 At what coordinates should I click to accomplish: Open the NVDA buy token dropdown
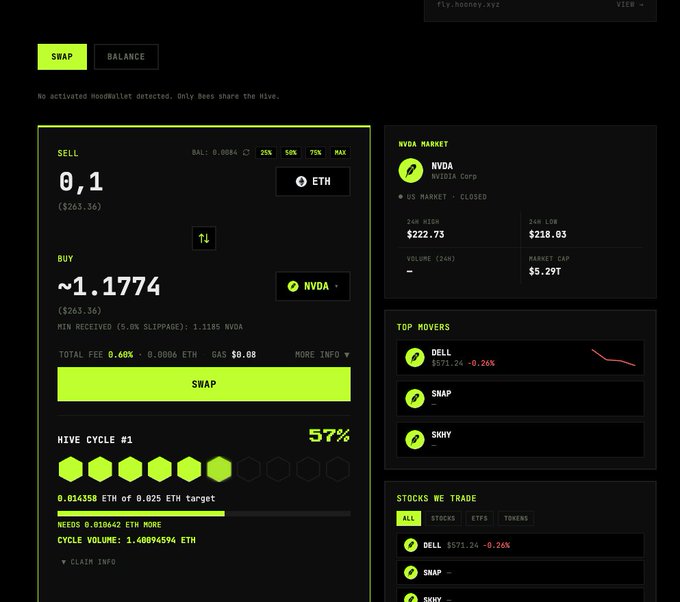(x=313, y=286)
